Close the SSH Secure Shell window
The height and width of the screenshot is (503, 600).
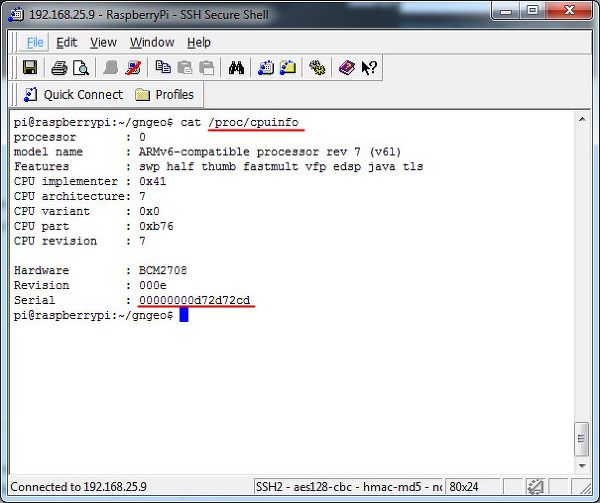point(569,11)
